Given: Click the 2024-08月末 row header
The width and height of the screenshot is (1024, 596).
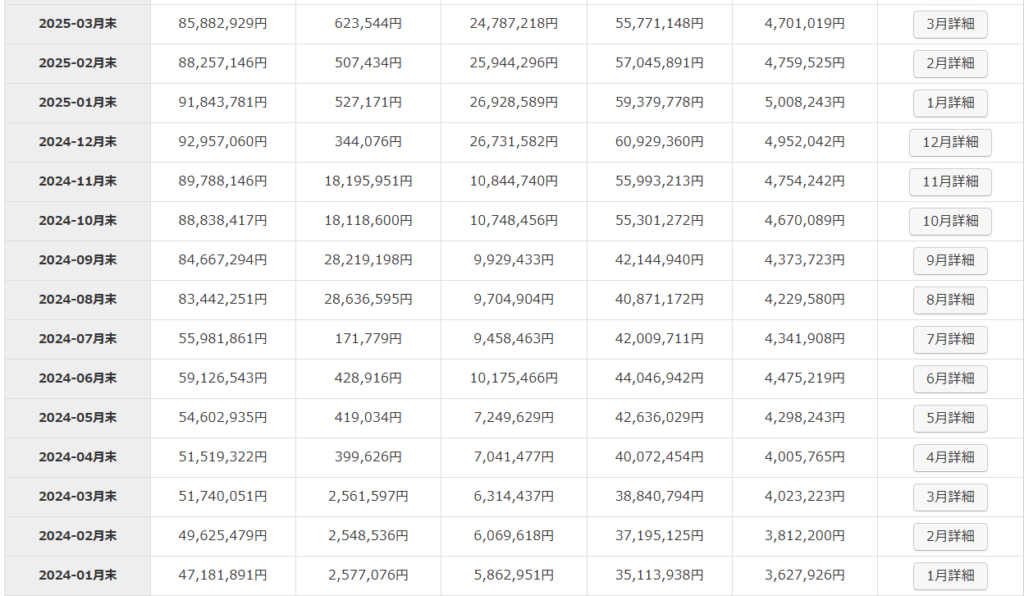Looking at the screenshot, I should point(77,300).
